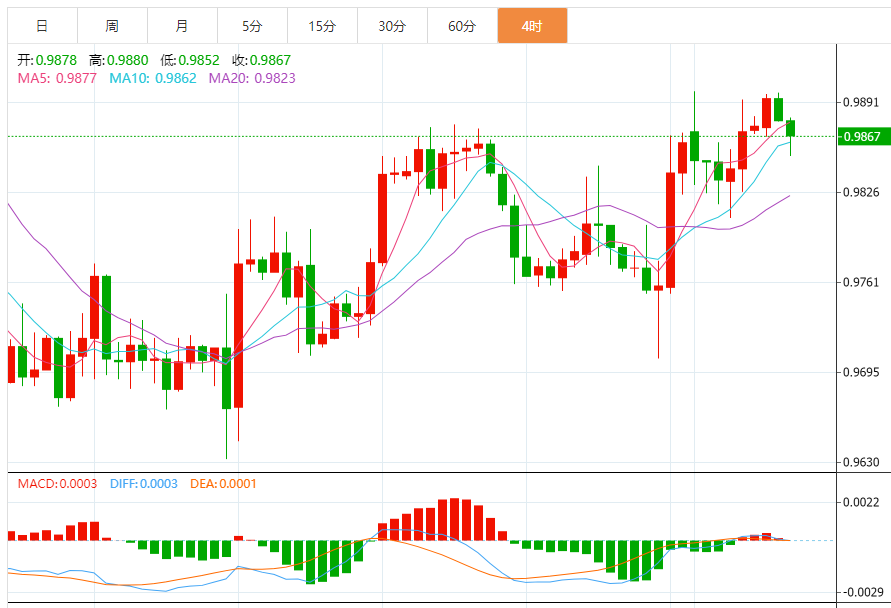Click the 0.0022 MACD axis label
Image resolution: width=891 pixels, height=608 pixels.
click(861, 502)
